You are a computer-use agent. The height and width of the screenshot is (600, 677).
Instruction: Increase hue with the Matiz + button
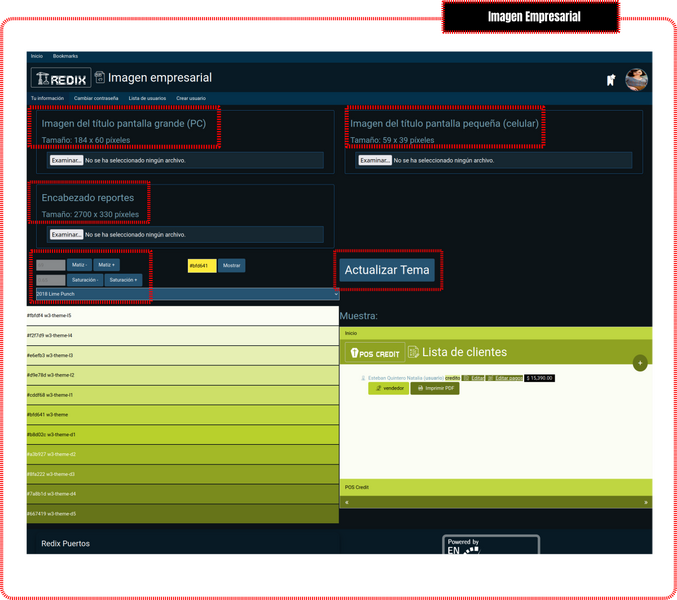pyautogui.click(x=107, y=265)
